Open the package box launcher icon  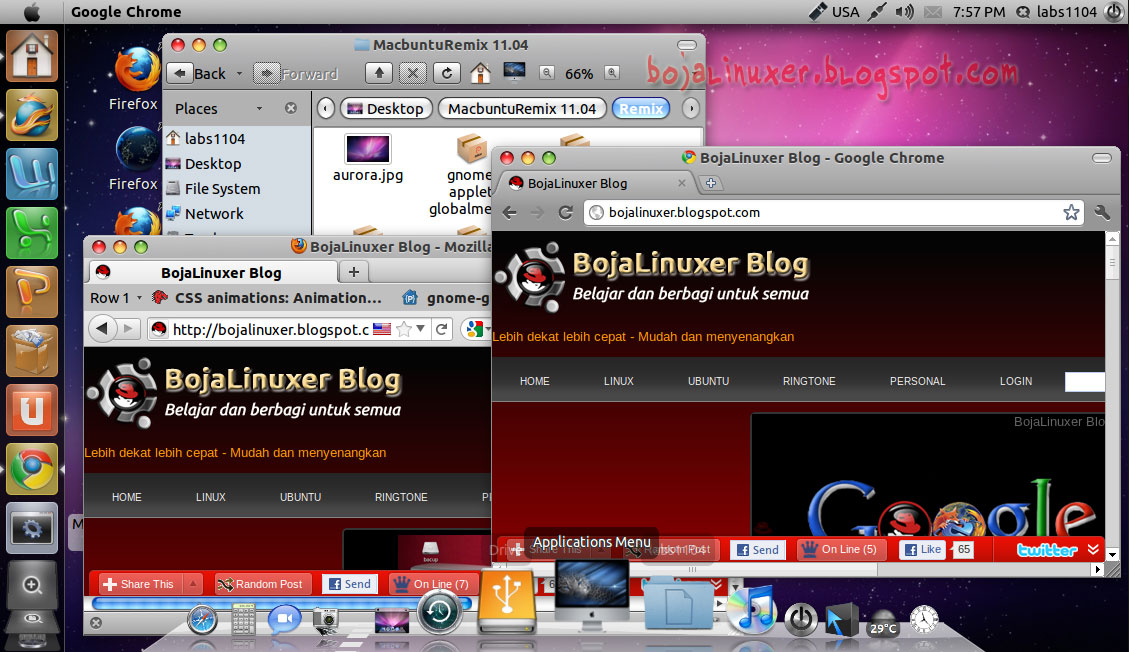[32, 351]
